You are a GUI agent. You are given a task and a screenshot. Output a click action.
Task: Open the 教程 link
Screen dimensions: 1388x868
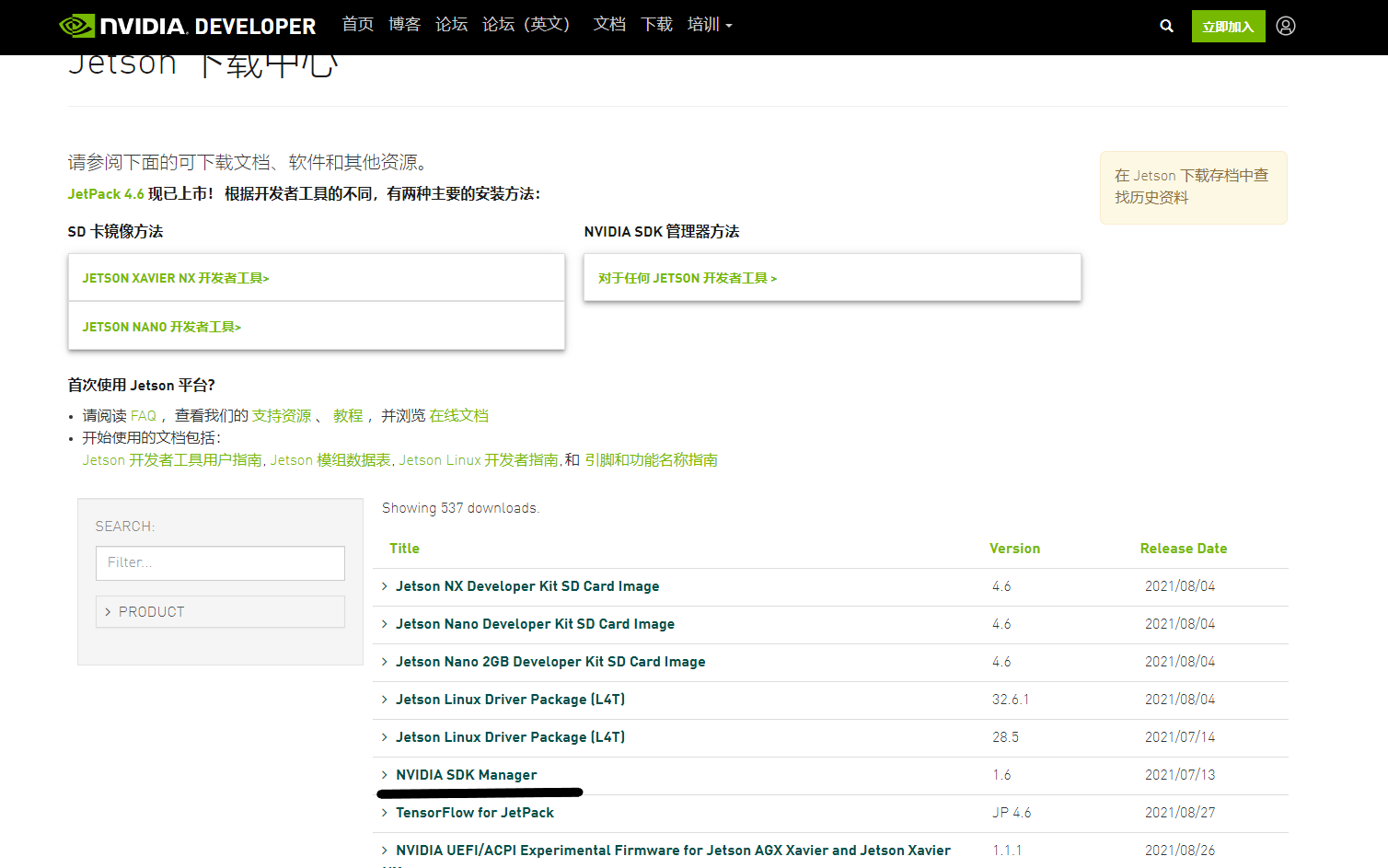(348, 416)
